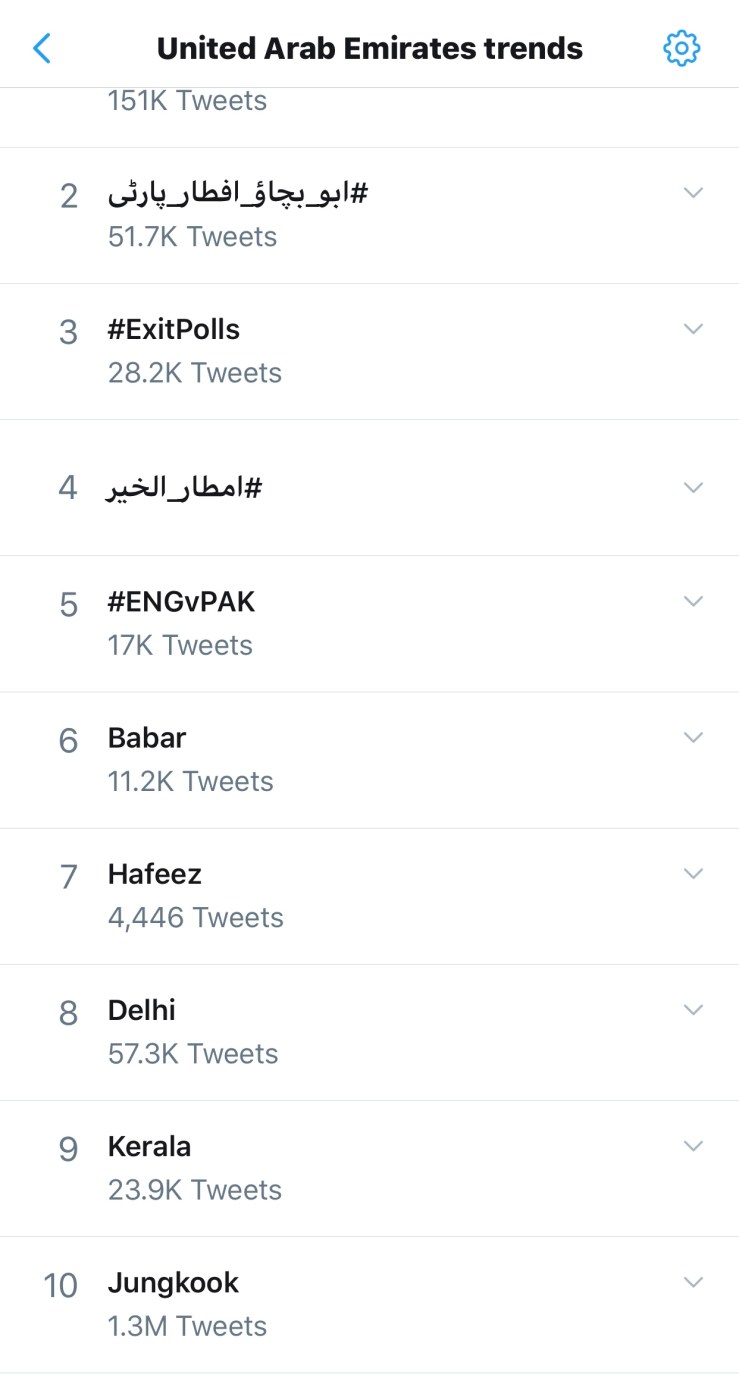
Task: View tweets about Kerala
Action: (x=149, y=1146)
